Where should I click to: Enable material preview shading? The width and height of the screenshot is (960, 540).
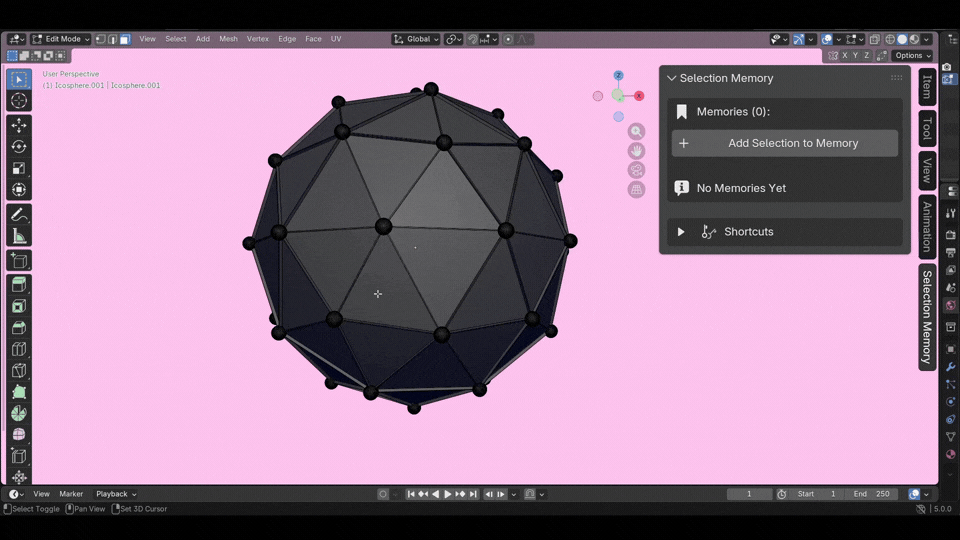click(914, 39)
